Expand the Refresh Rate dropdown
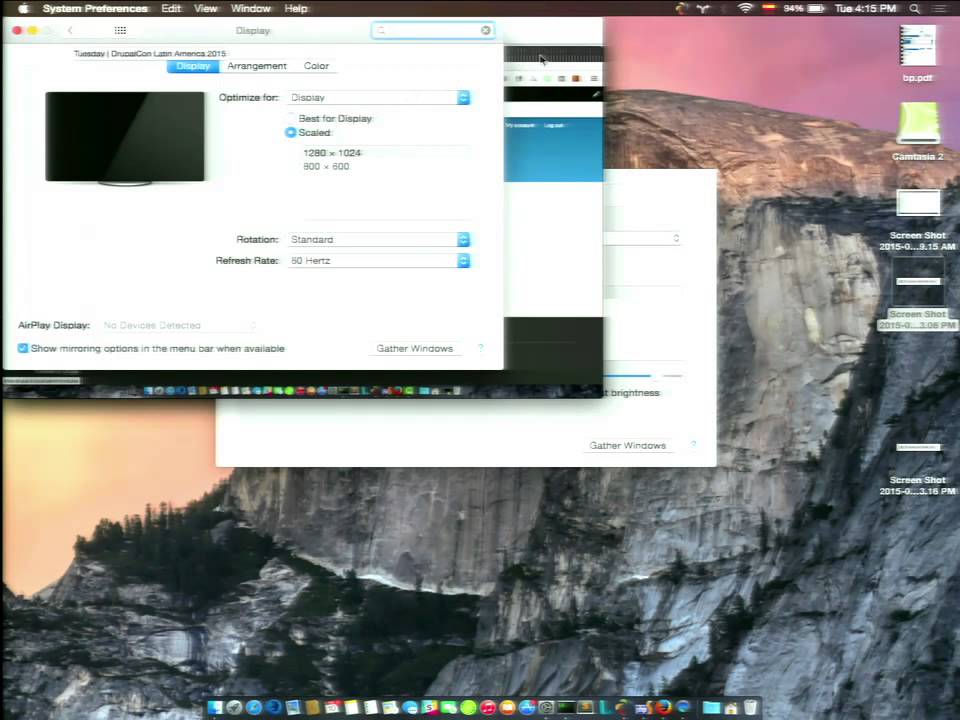 click(379, 260)
